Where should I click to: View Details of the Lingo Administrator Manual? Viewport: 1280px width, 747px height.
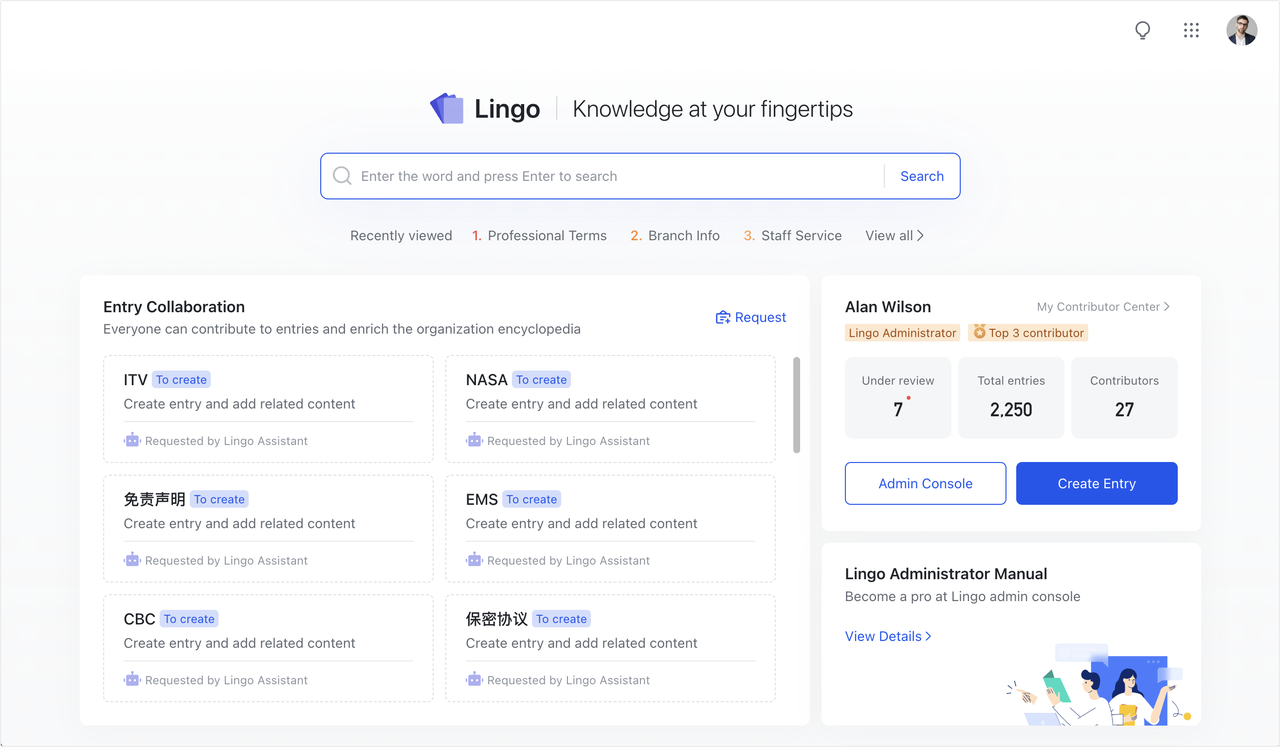(x=884, y=636)
